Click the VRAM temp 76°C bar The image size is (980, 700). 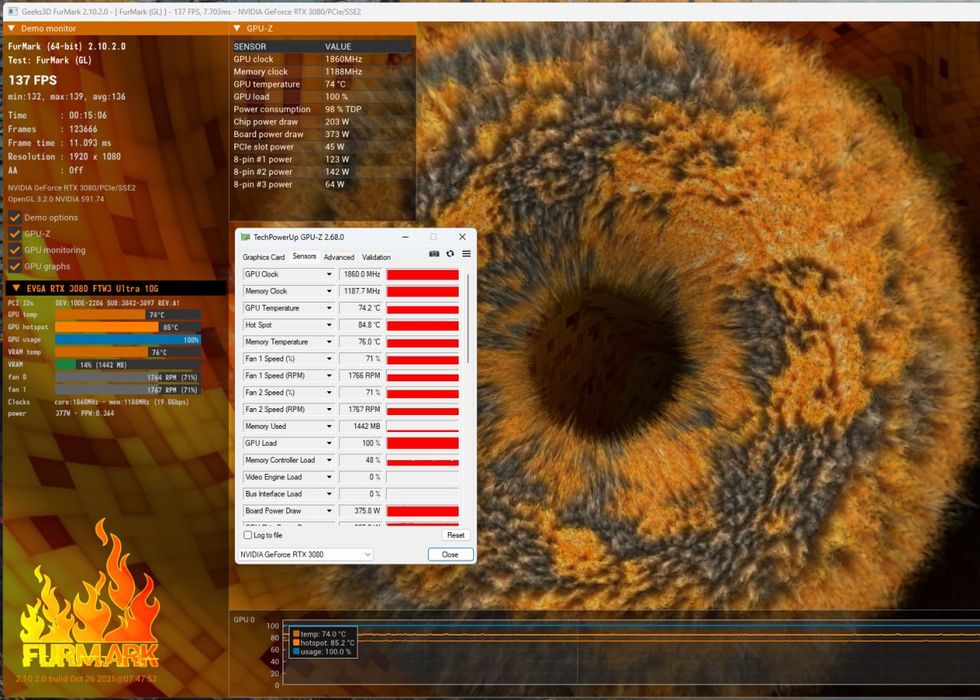tap(128, 352)
